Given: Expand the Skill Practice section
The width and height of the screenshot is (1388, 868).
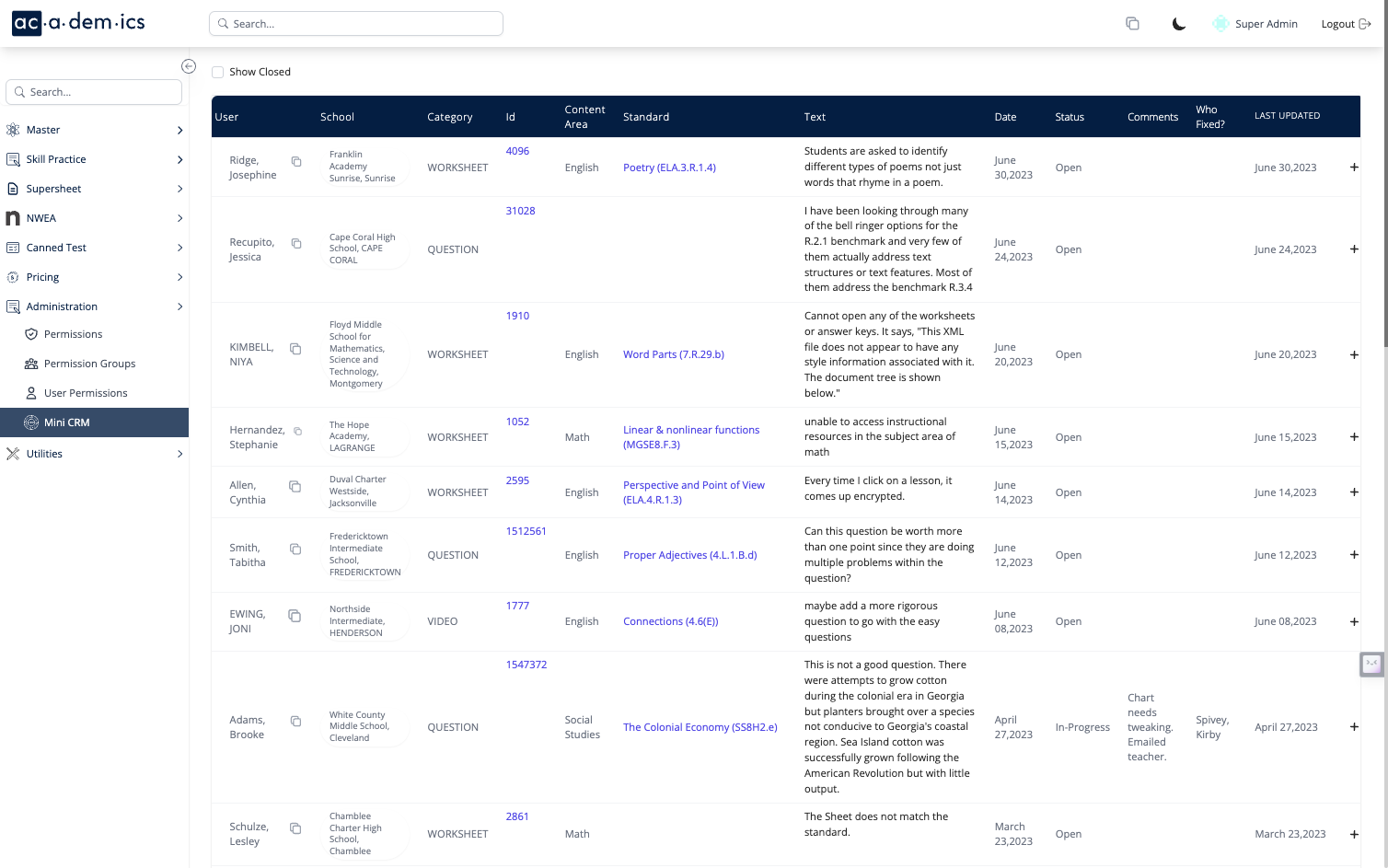Looking at the screenshot, I should pos(95,159).
